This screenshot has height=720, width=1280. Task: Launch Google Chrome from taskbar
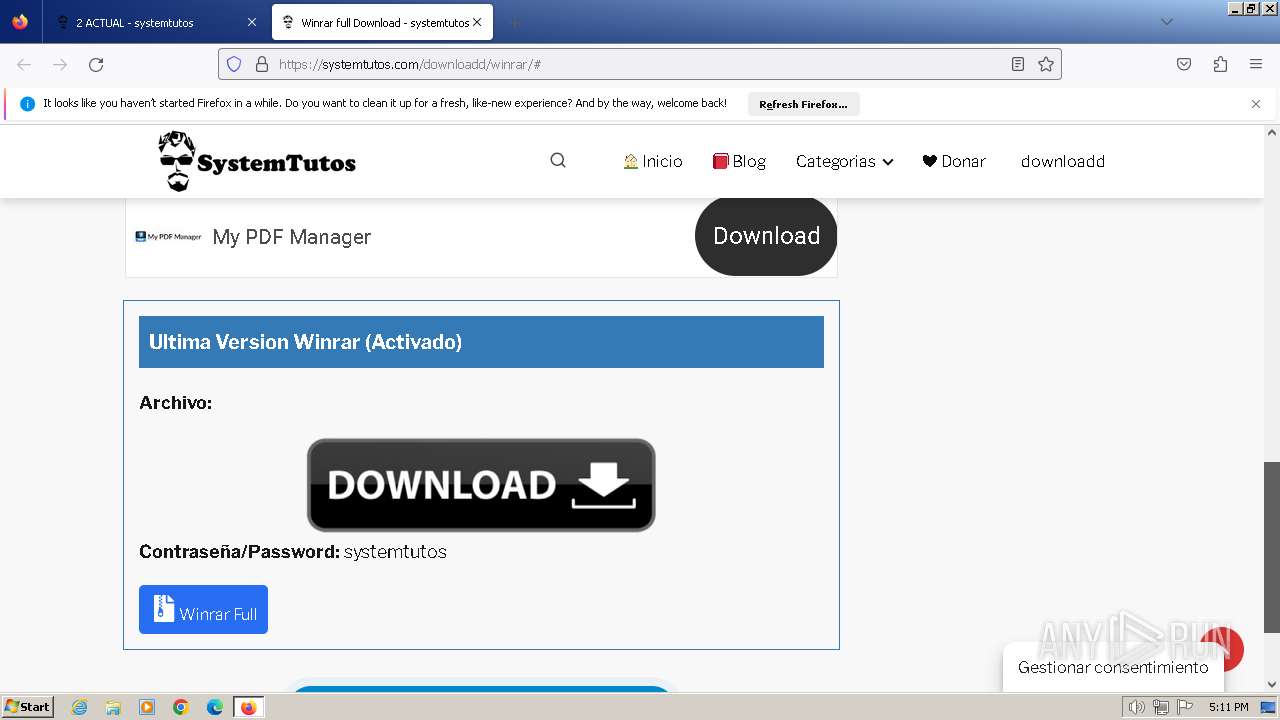(181, 707)
